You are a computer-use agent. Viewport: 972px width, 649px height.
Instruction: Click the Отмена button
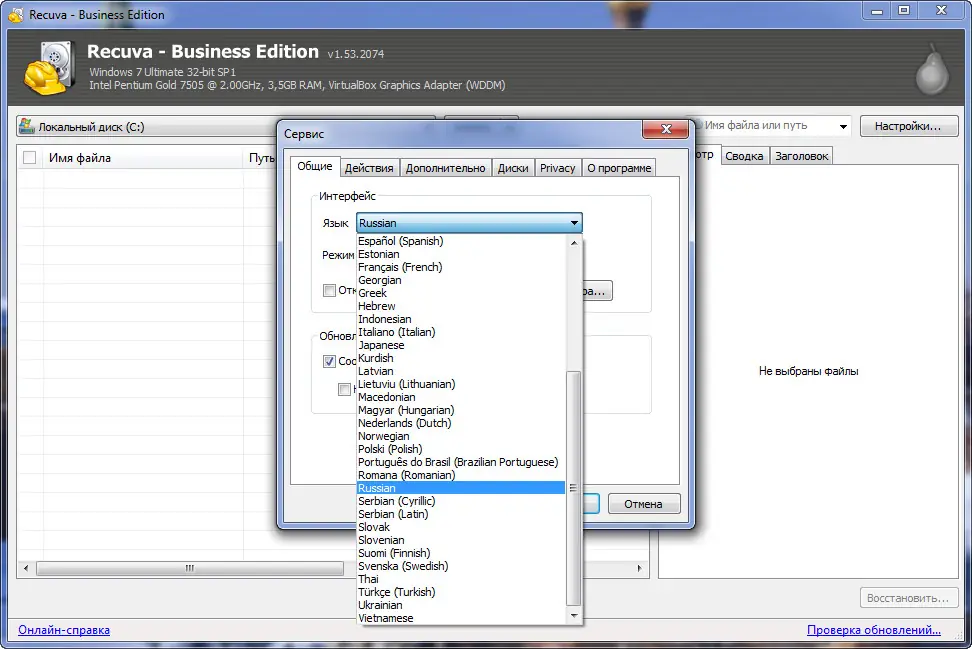tap(643, 504)
